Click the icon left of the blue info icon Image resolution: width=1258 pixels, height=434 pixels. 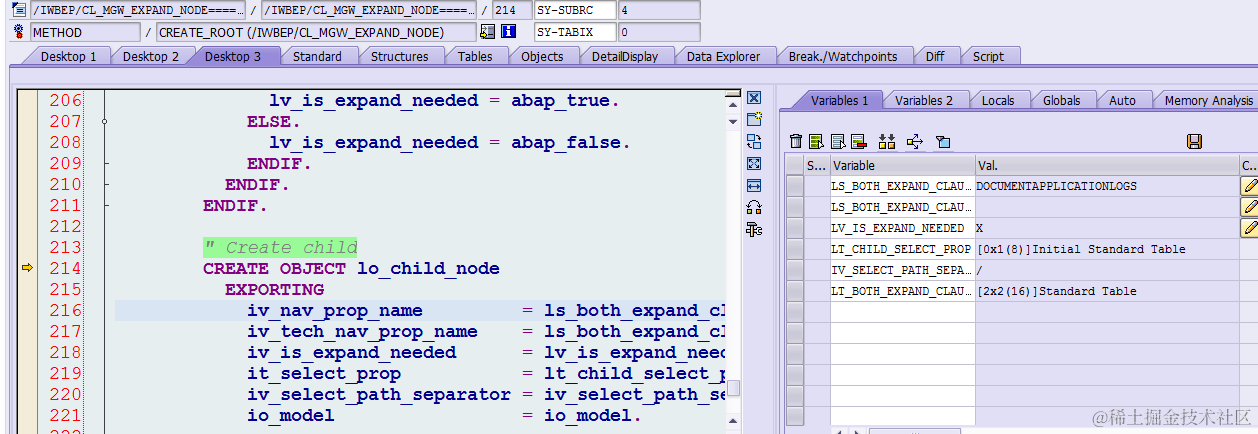click(487, 32)
